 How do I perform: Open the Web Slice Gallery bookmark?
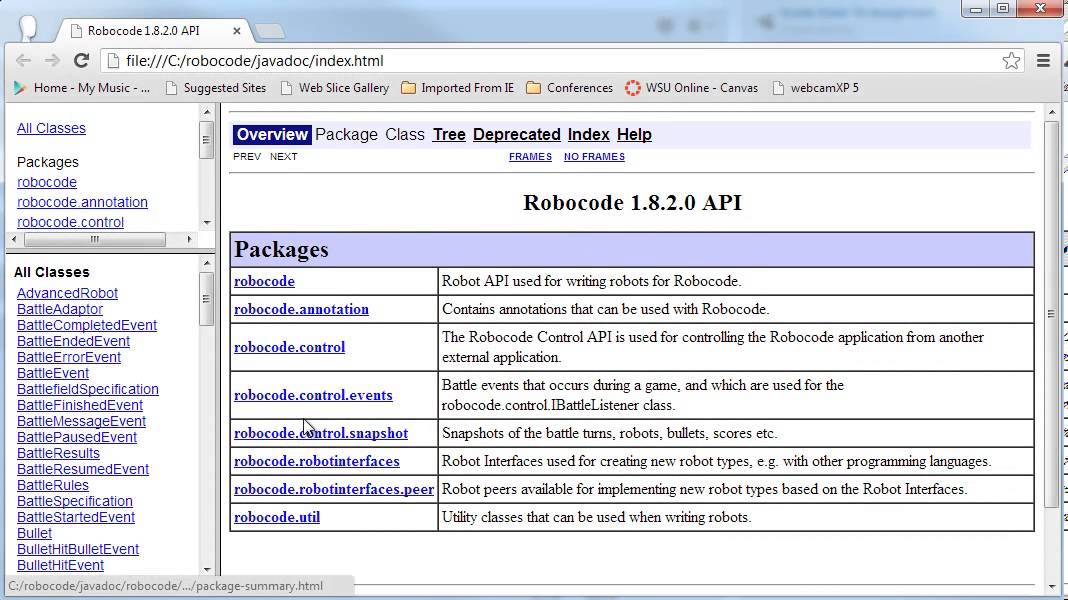point(334,88)
